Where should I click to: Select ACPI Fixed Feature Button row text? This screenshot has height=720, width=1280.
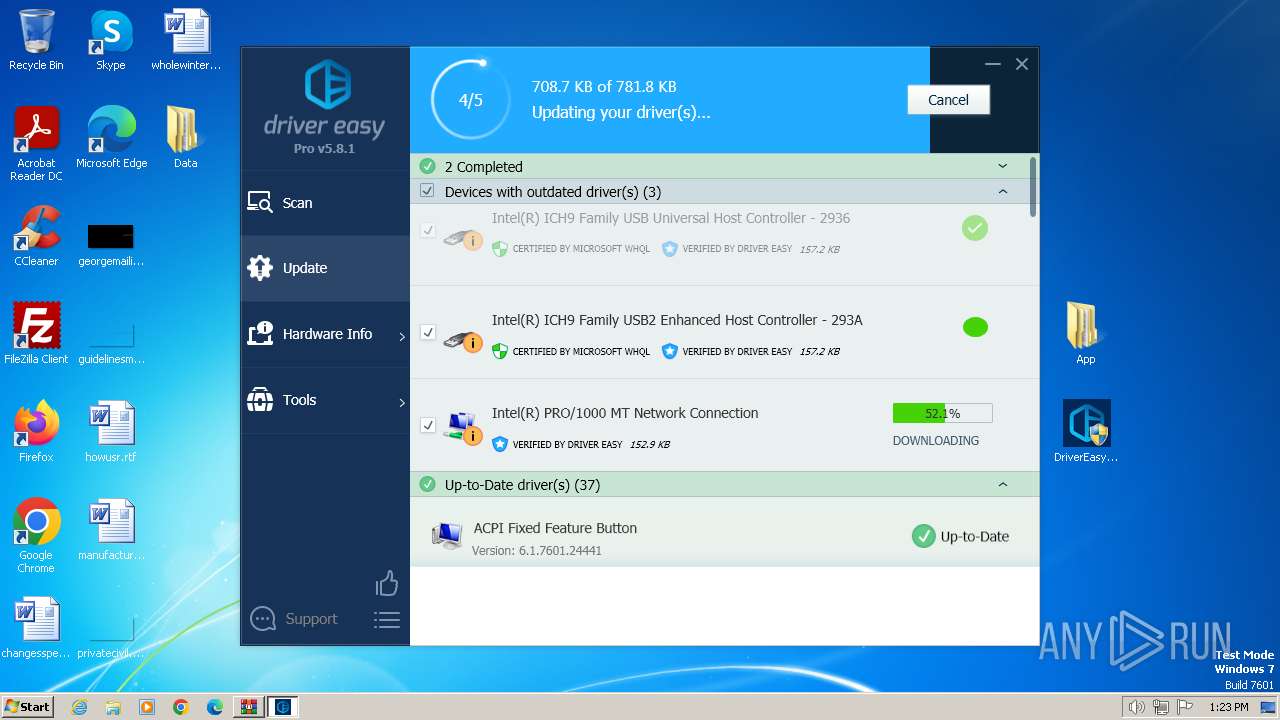pyautogui.click(x=555, y=528)
